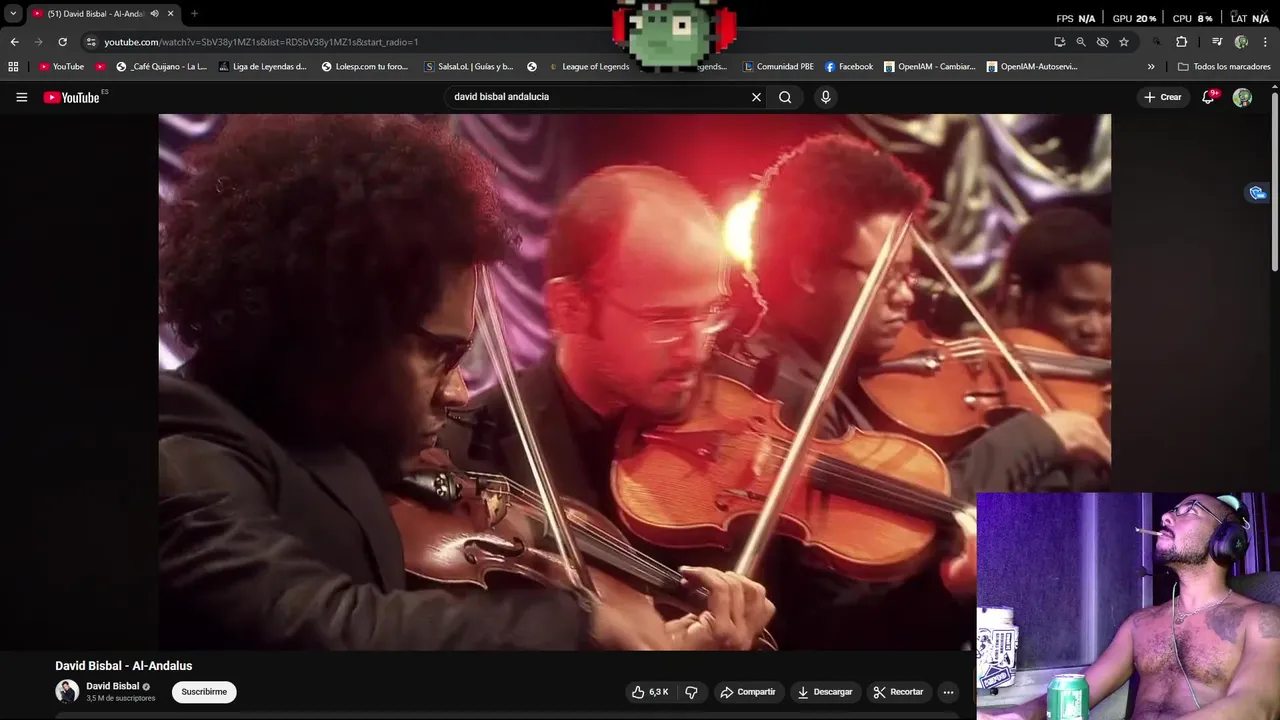The height and width of the screenshot is (720, 1280).
Task: Click the Compartir share button
Action: pyautogui.click(x=748, y=692)
